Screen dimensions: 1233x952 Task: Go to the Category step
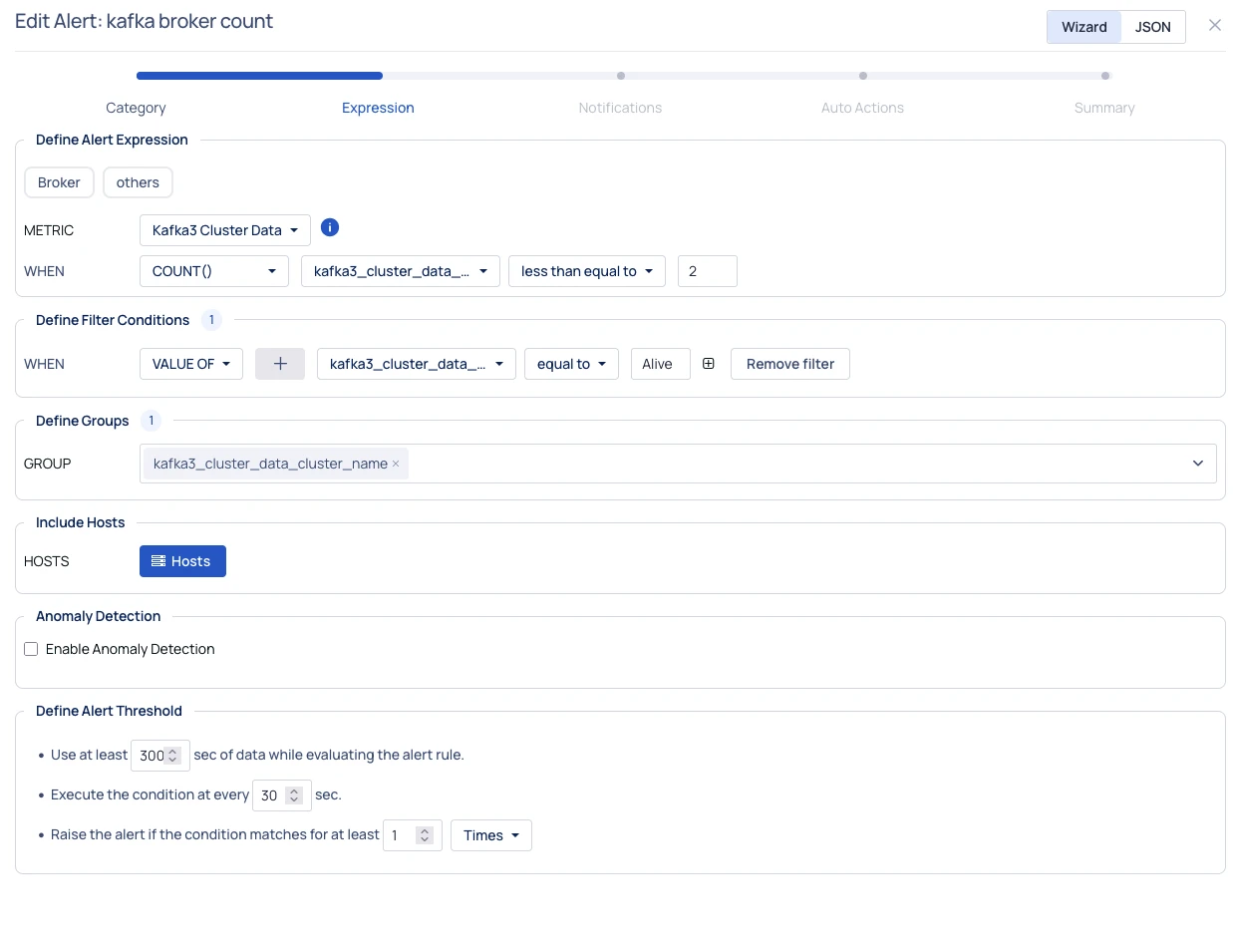tap(136, 108)
